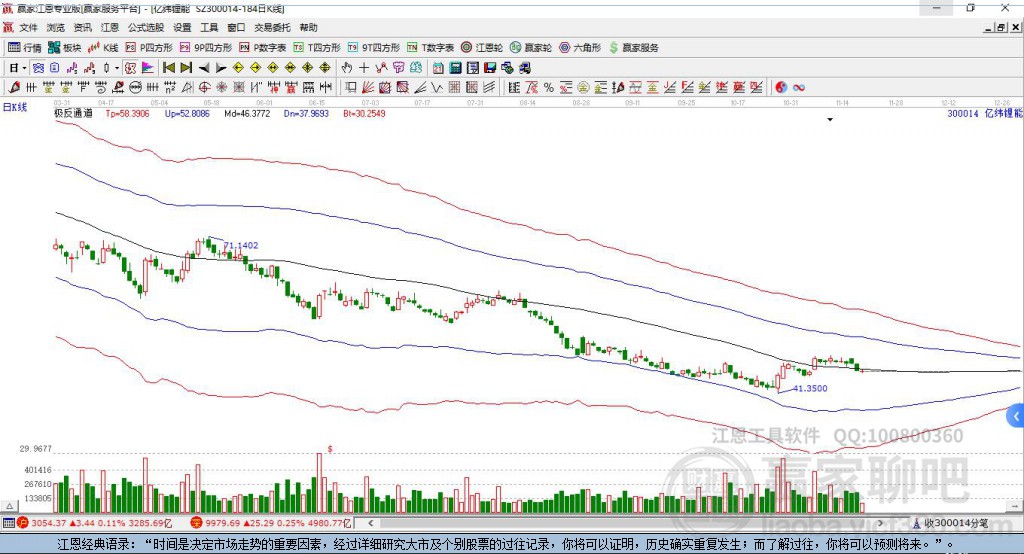This screenshot has height=554, width=1024.
Task: Select the Gann fan lines tool
Action: point(368,87)
